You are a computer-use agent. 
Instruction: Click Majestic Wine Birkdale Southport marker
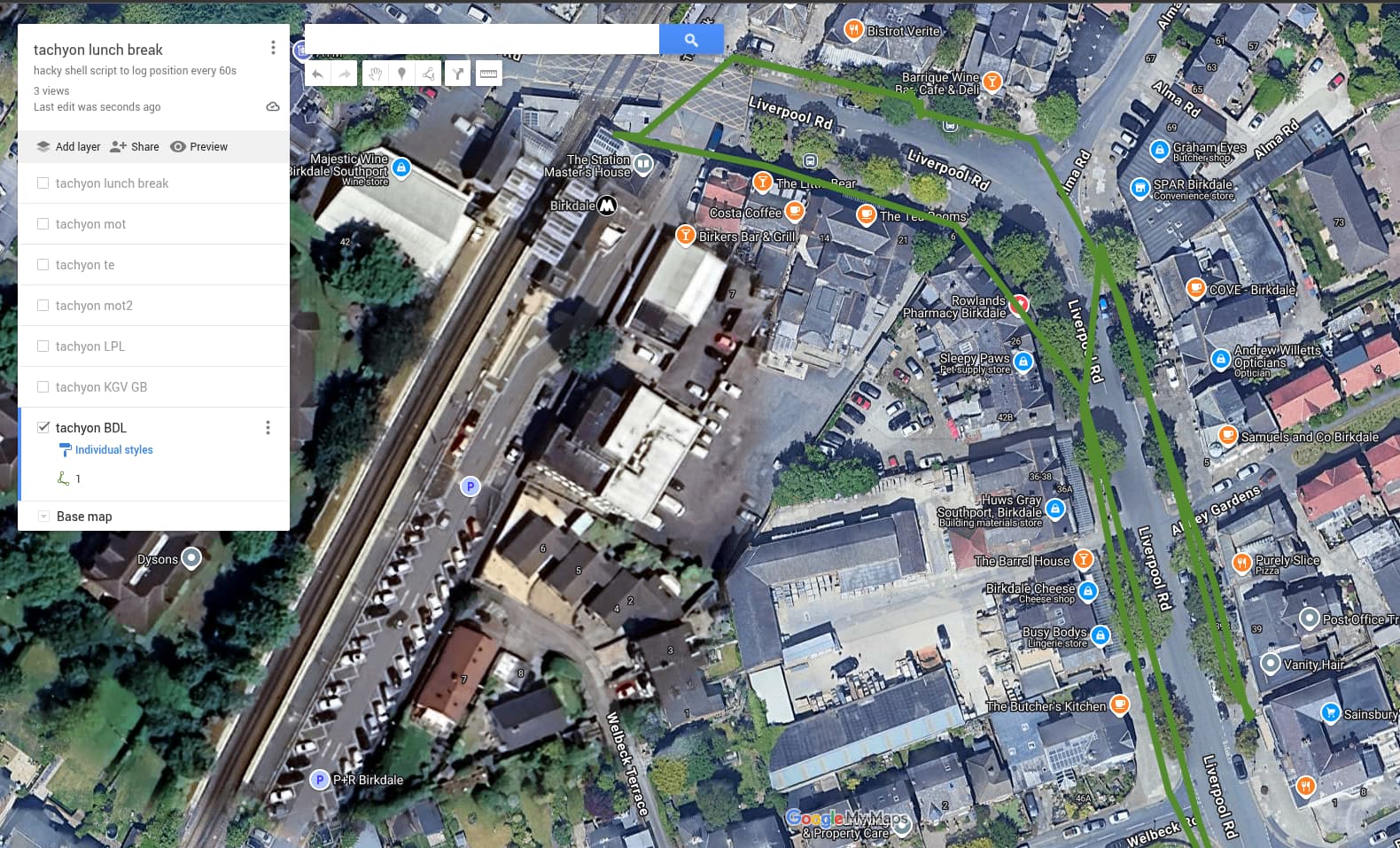pos(401,167)
